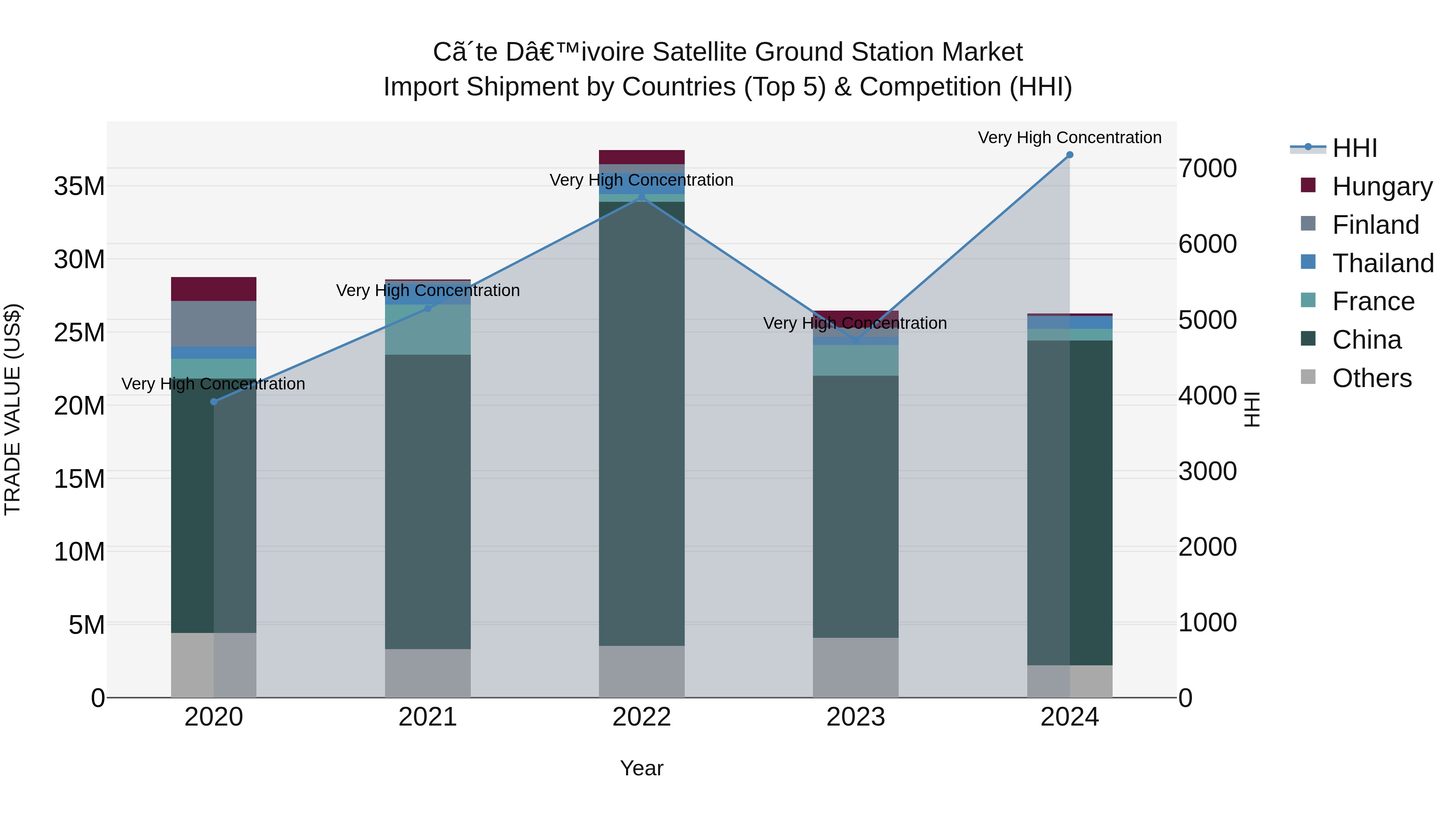Image resolution: width=1456 pixels, height=819 pixels.
Task: Click the 35M tick on trade value axis
Action: tap(79, 186)
